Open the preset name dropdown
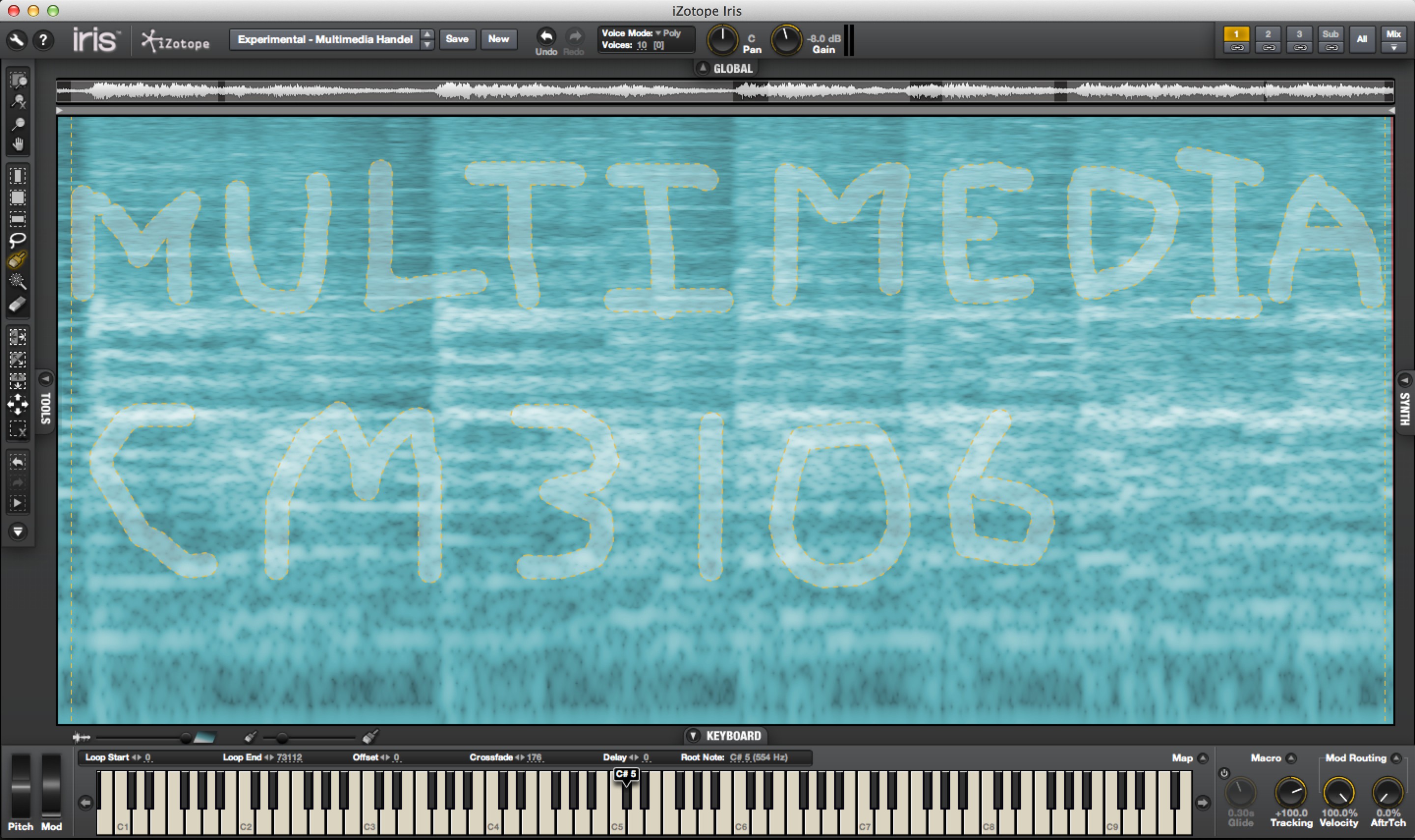The height and width of the screenshot is (840, 1415). 325,40
